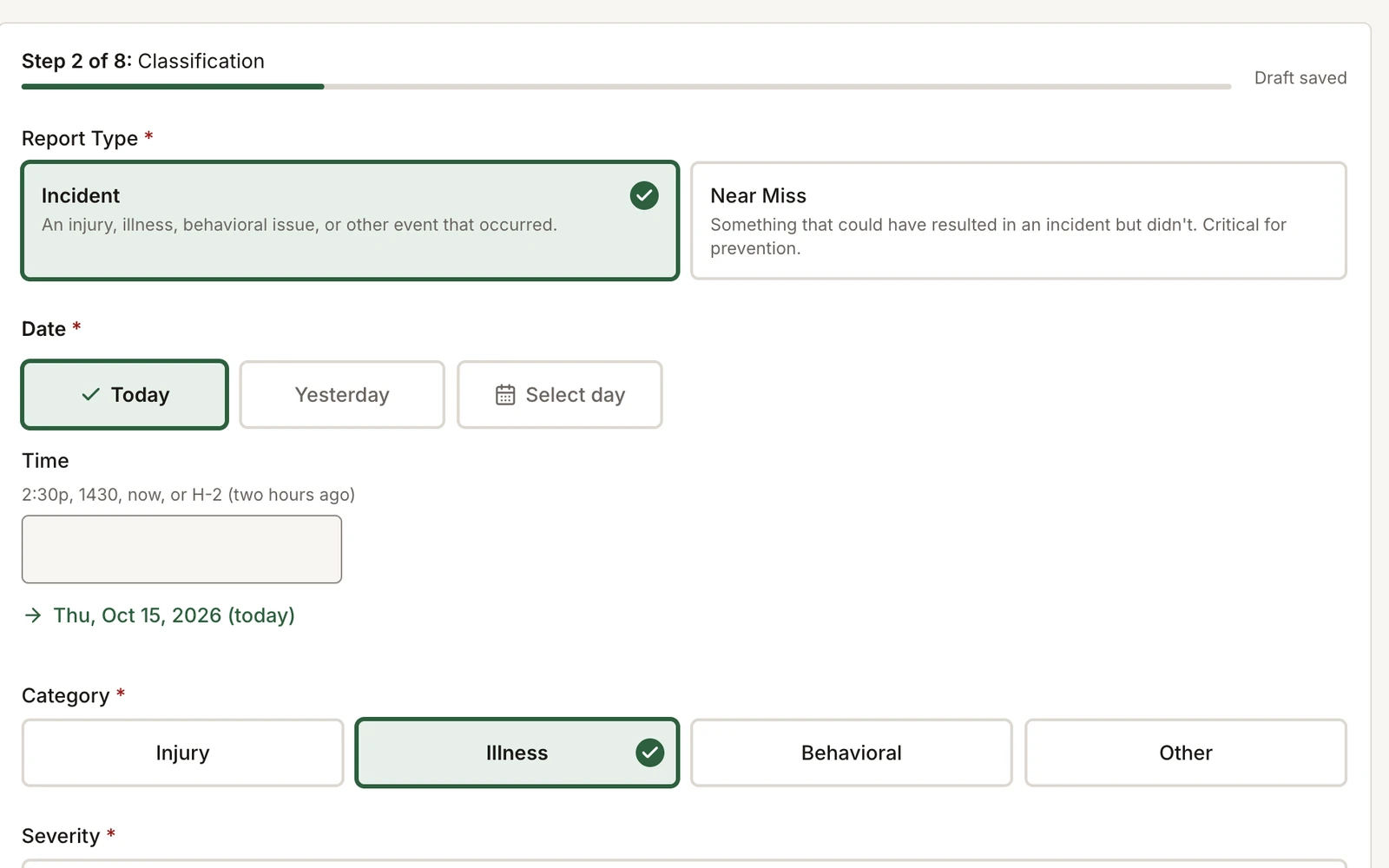
Task: Focus the Time input field
Action: [181, 549]
